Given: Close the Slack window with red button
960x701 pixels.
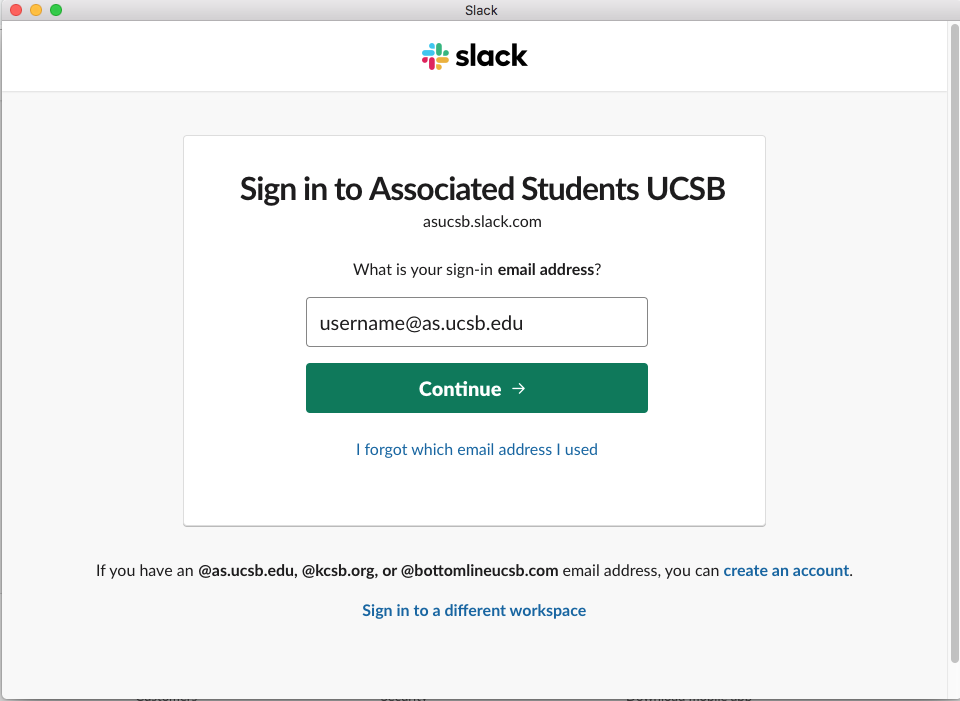Looking at the screenshot, I should [x=16, y=10].
